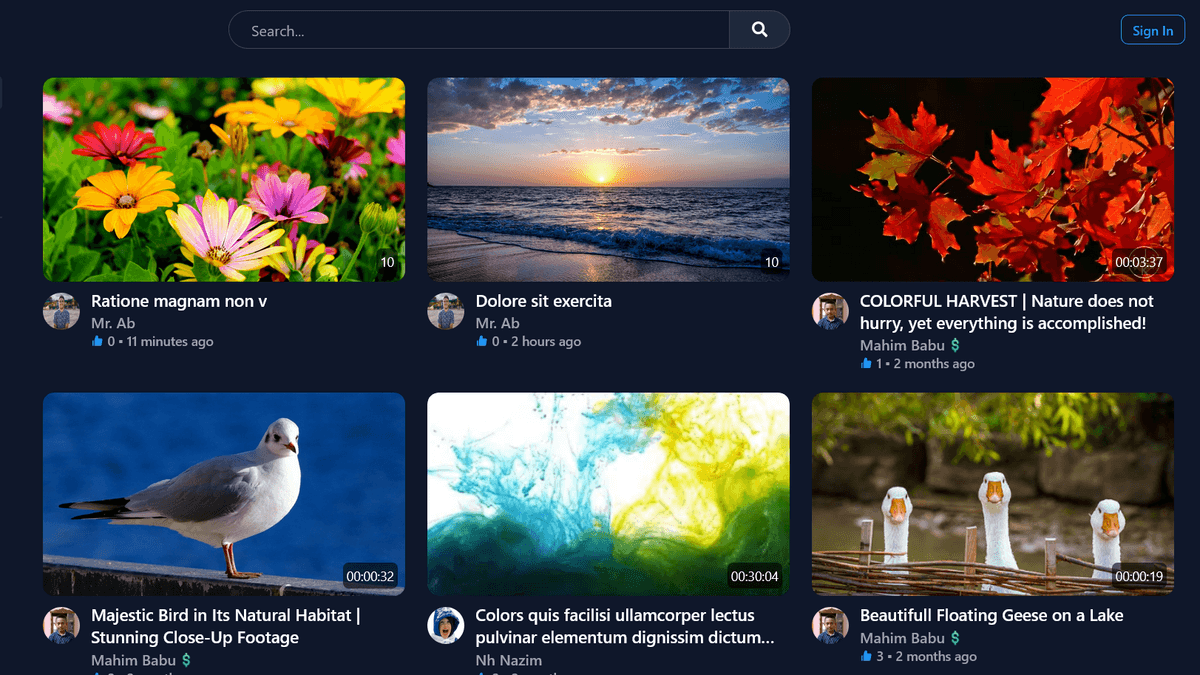Click the Sign In button
Image resolution: width=1200 pixels, height=675 pixels.
1153,30
